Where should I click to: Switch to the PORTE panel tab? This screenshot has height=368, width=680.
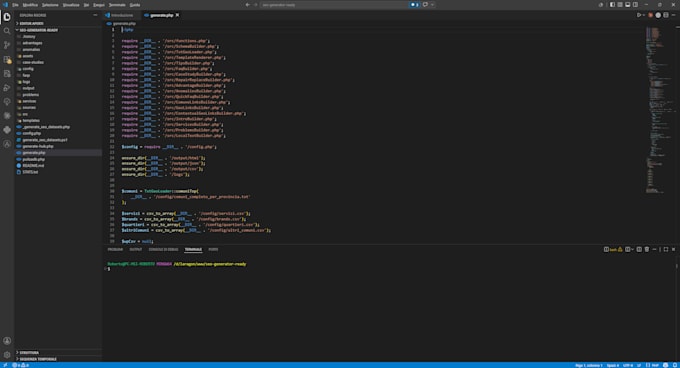click(213, 249)
